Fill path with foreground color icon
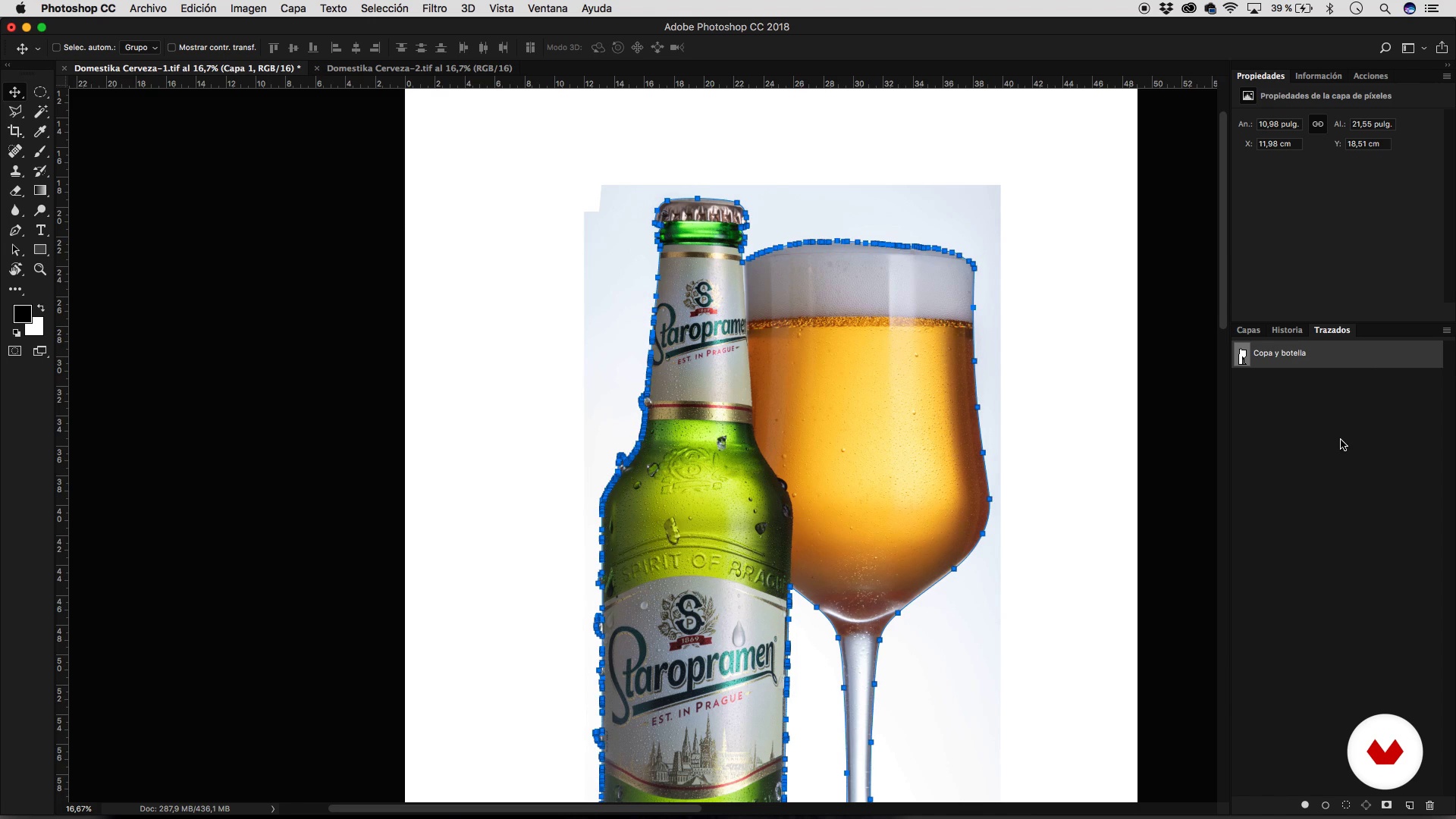The width and height of the screenshot is (1456, 819). (x=1305, y=805)
